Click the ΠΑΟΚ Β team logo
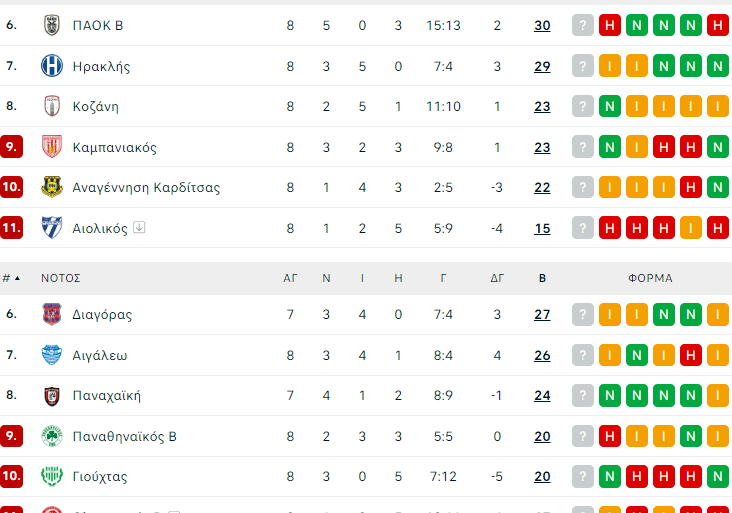Viewport: 732px width, 513px height. pyautogui.click(x=52, y=25)
